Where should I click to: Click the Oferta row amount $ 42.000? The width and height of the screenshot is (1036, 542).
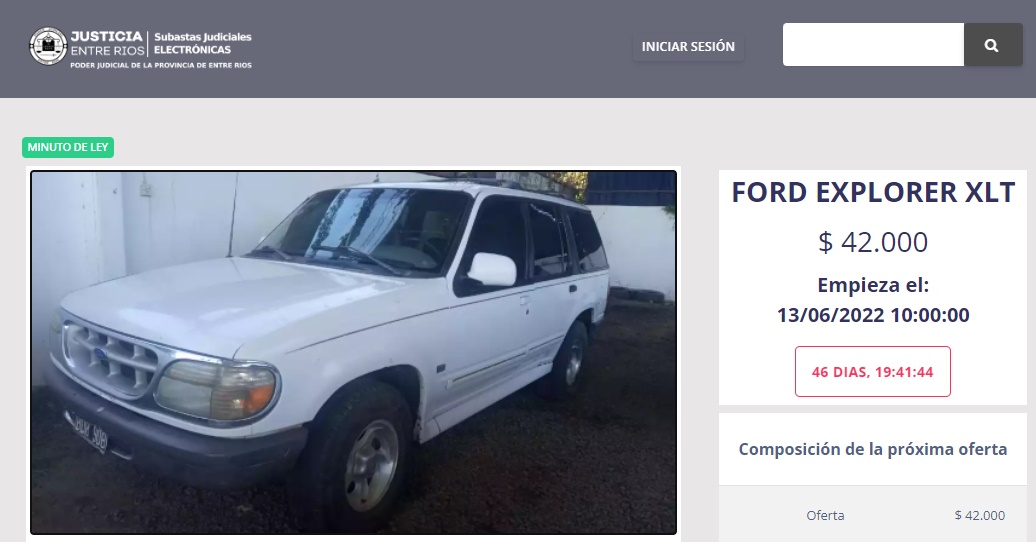click(980, 516)
